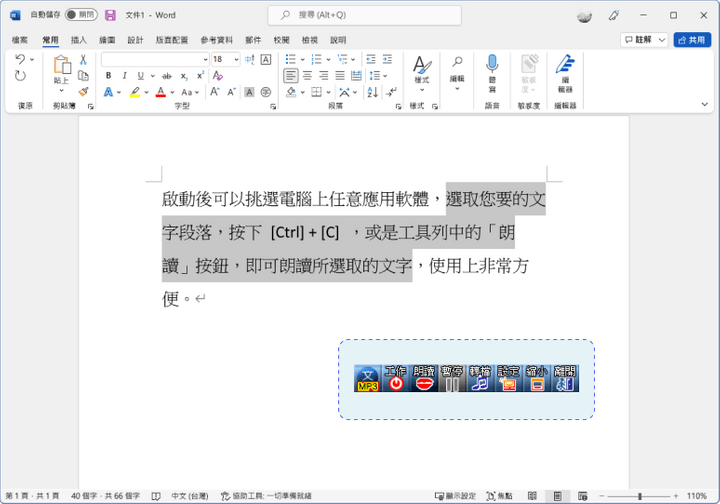Image resolution: width=720 pixels, height=504 pixels.
Task: Open the font name dropdown
Action: tap(205, 60)
